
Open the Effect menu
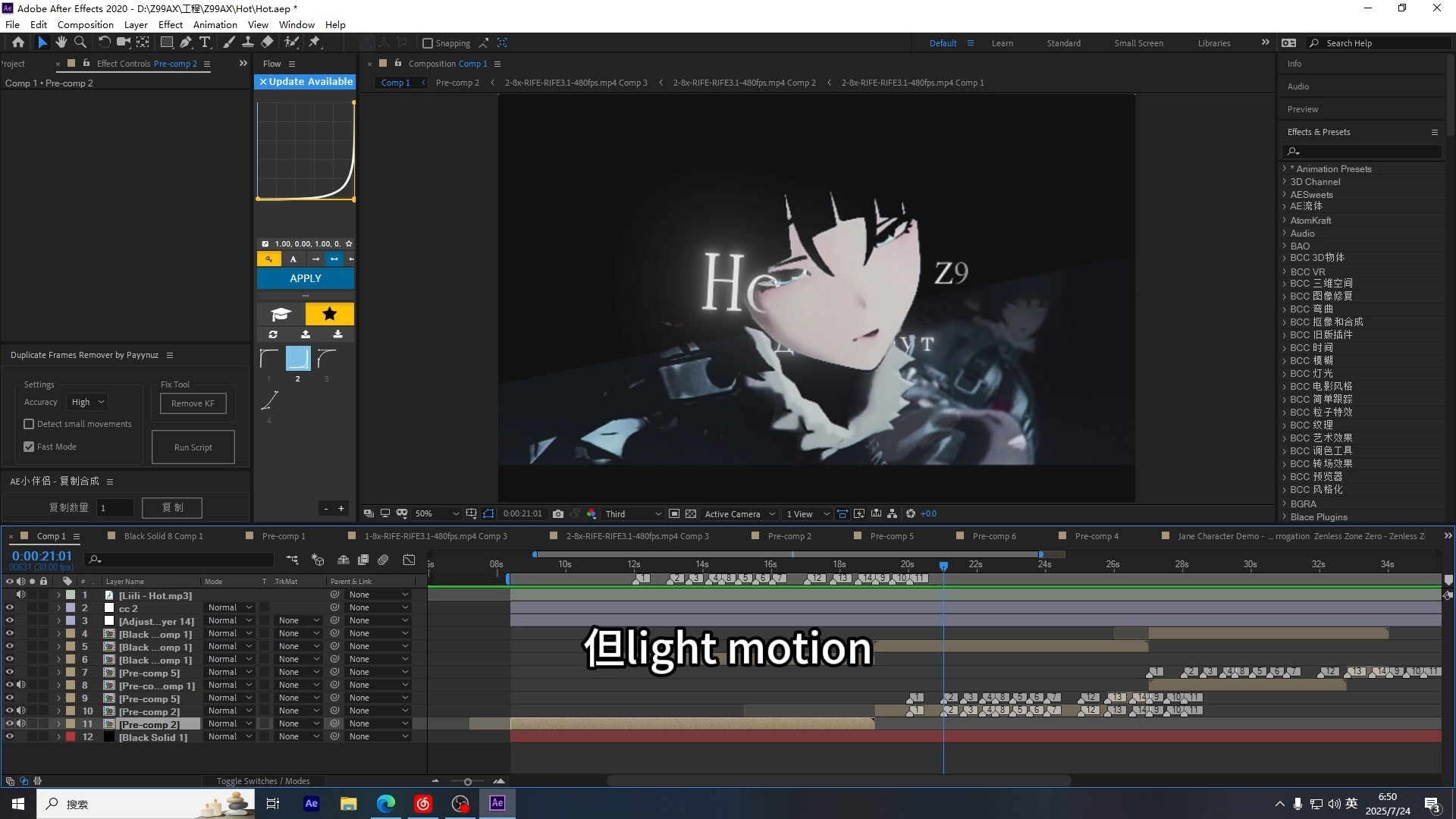click(170, 24)
